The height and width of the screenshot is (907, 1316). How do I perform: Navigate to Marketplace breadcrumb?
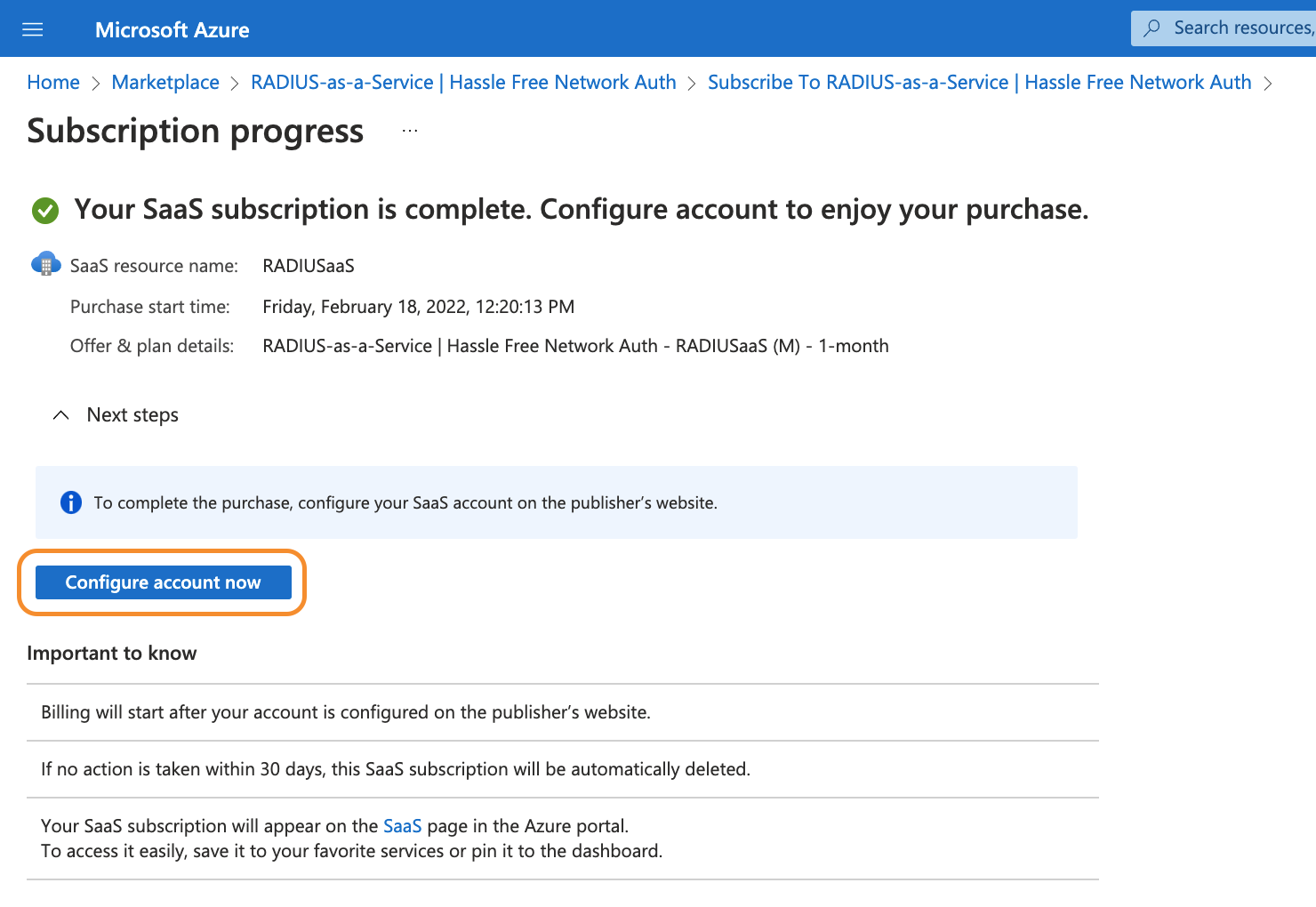click(165, 83)
